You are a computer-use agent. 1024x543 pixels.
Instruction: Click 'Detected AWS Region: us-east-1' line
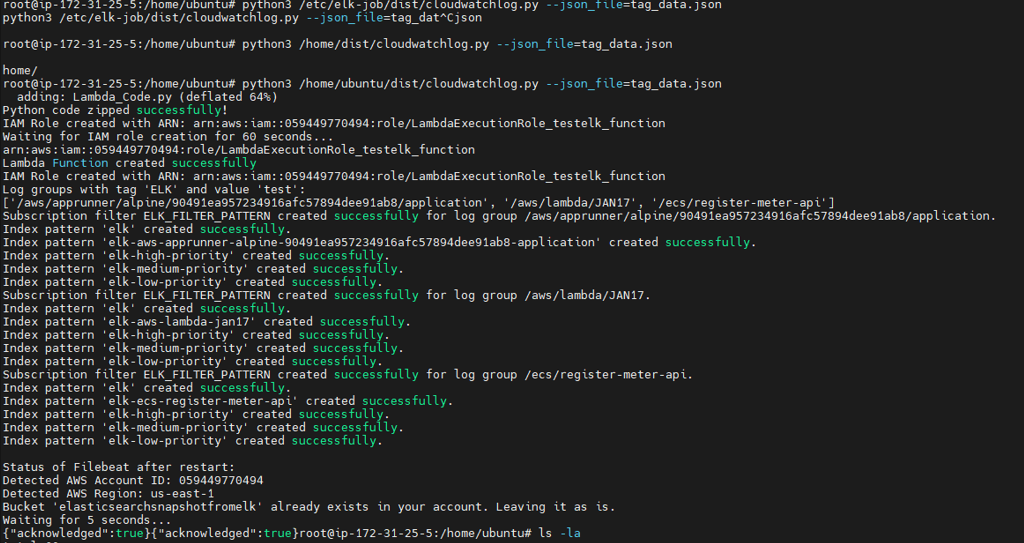coord(108,493)
